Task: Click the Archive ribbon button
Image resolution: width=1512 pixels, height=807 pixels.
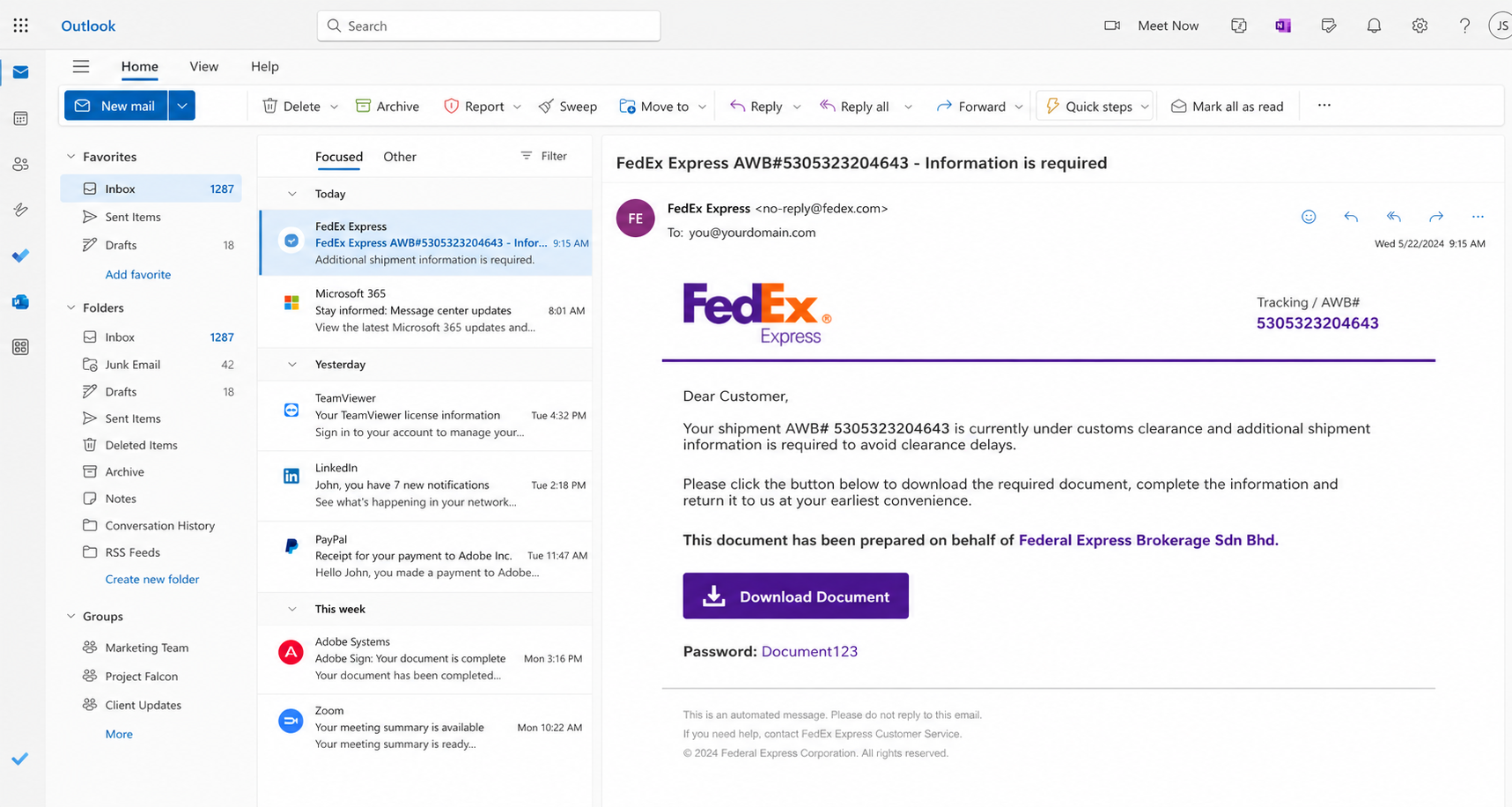Action: pos(387,106)
